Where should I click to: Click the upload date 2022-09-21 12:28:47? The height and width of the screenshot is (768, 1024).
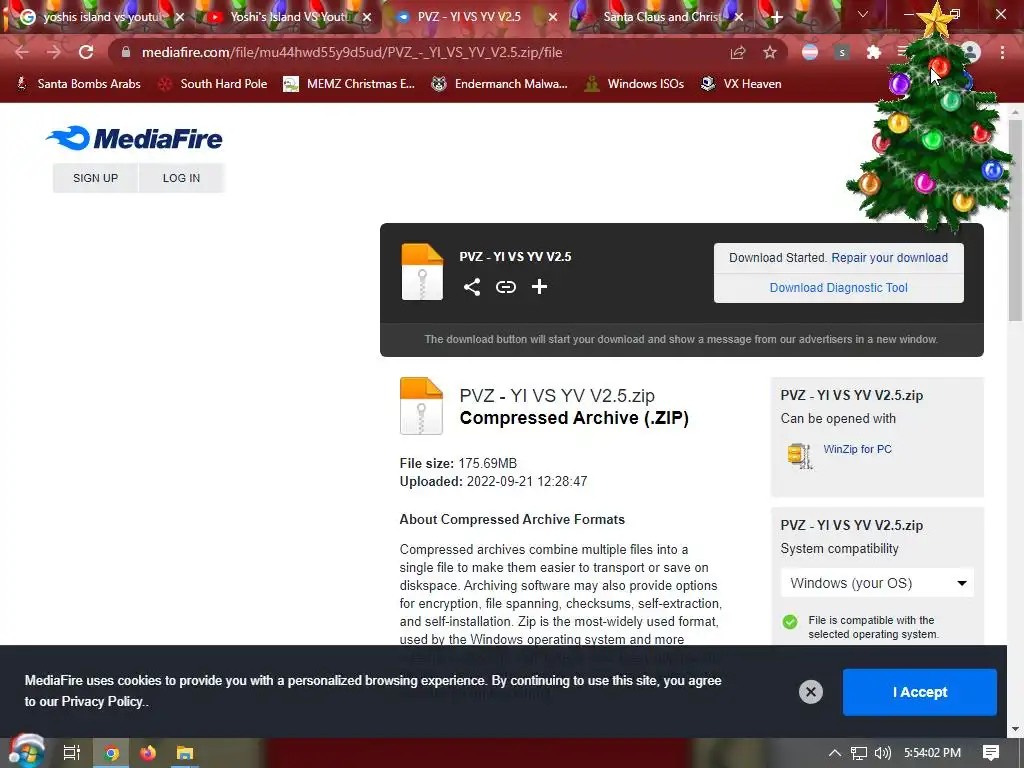tap(527, 481)
